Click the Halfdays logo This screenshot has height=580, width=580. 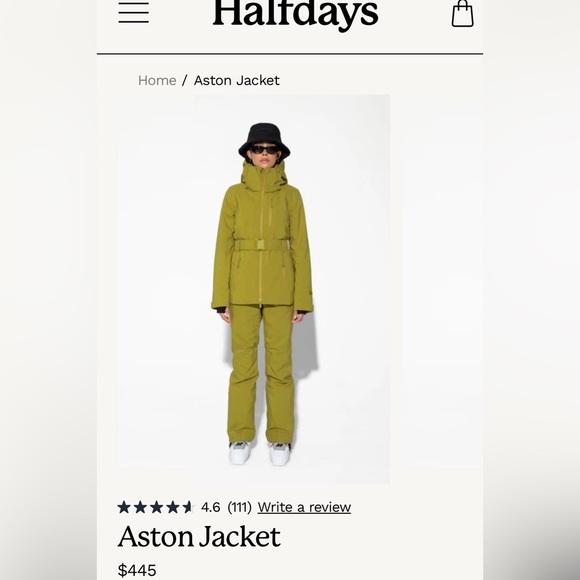[x=295, y=14]
